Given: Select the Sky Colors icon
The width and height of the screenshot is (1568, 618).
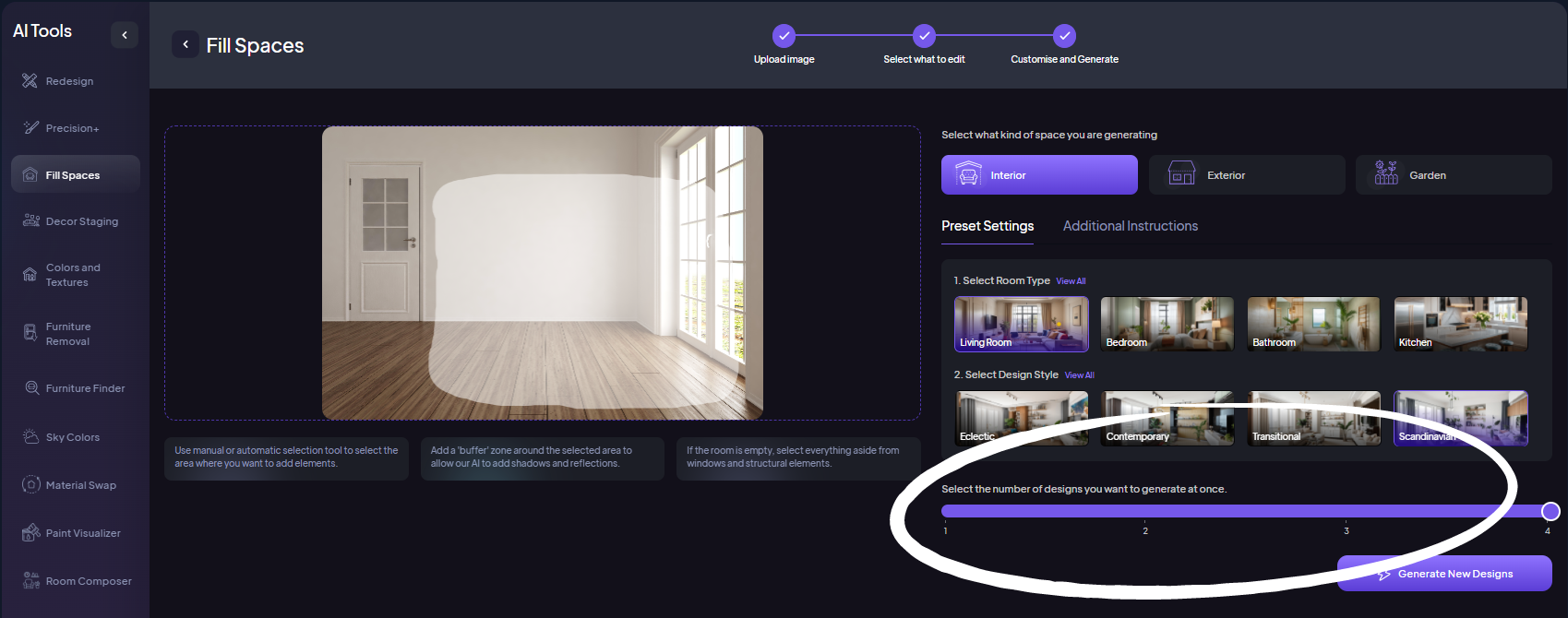Looking at the screenshot, I should (30, 437).
